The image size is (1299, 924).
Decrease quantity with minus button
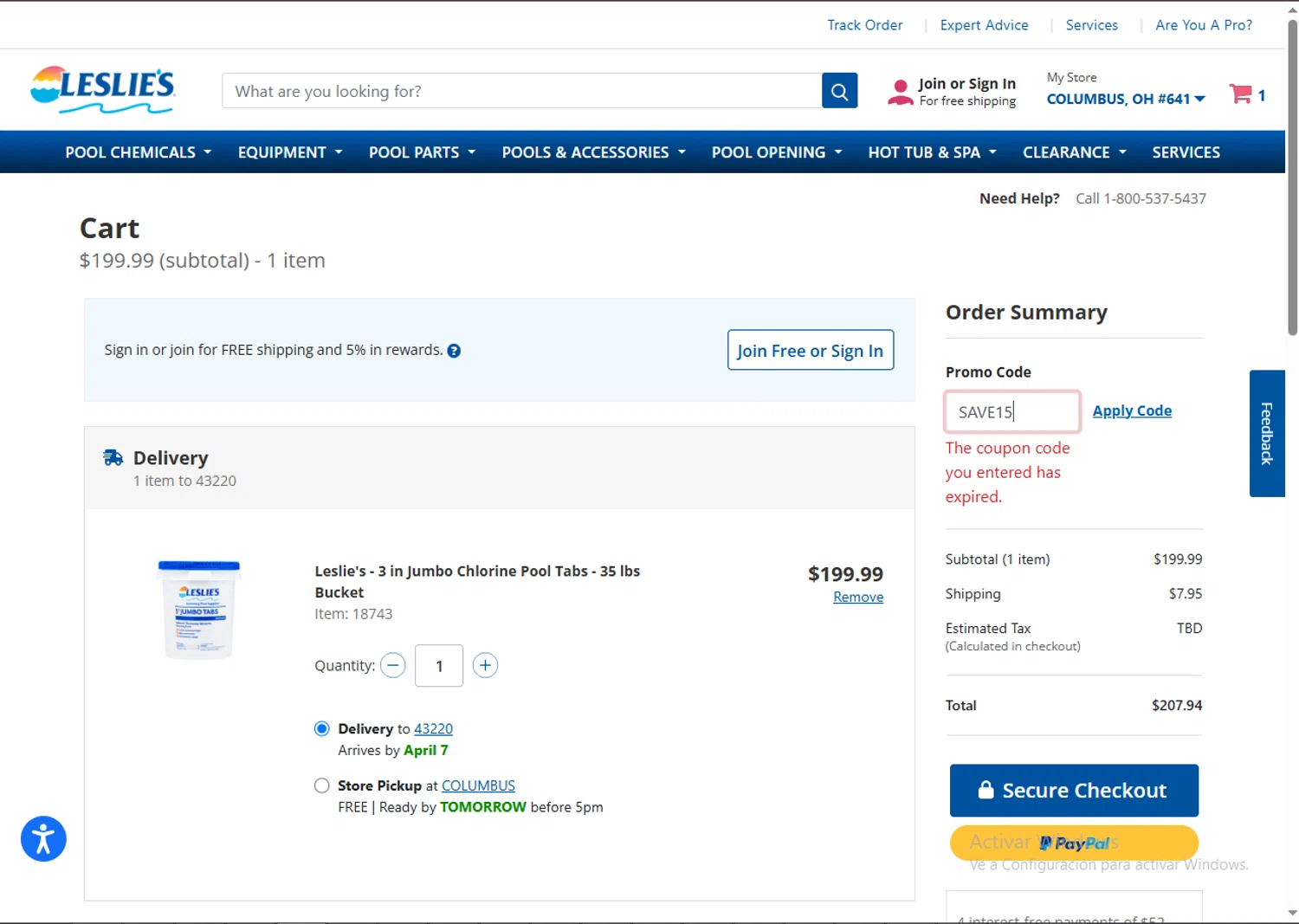coord(393,665)
